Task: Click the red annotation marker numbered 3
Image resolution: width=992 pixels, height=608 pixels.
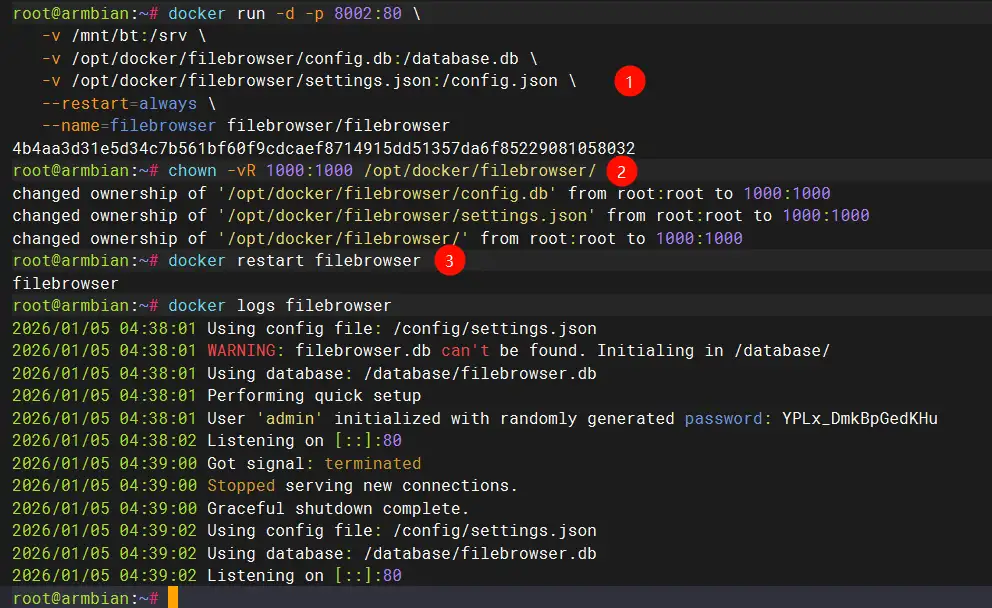Action: point(450,262)
